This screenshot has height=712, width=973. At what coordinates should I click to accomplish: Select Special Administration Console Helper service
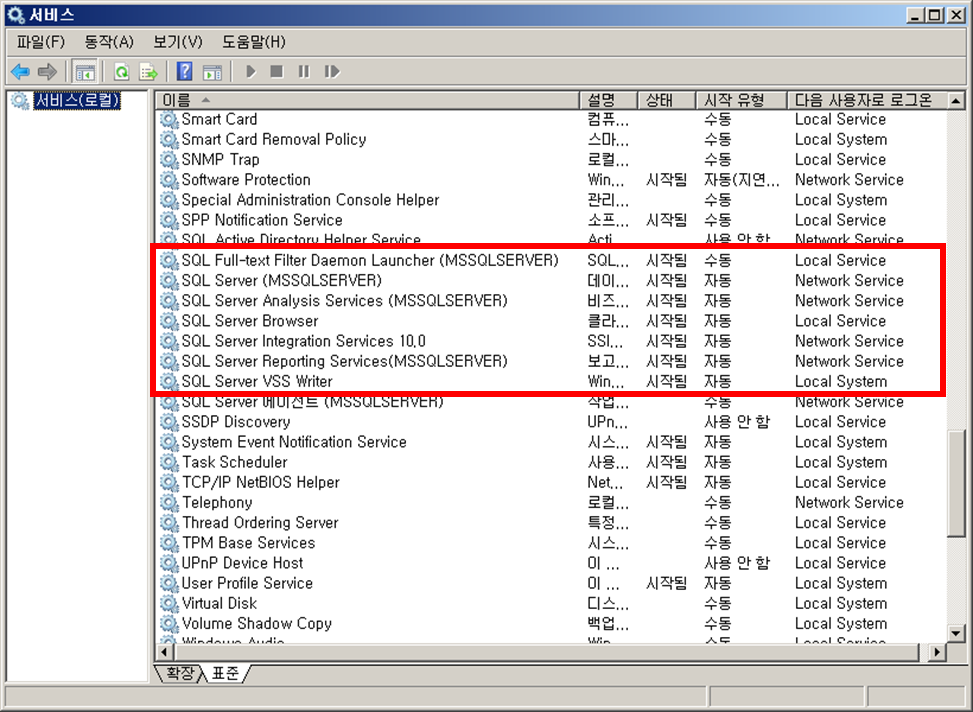[x=552, y=200]
